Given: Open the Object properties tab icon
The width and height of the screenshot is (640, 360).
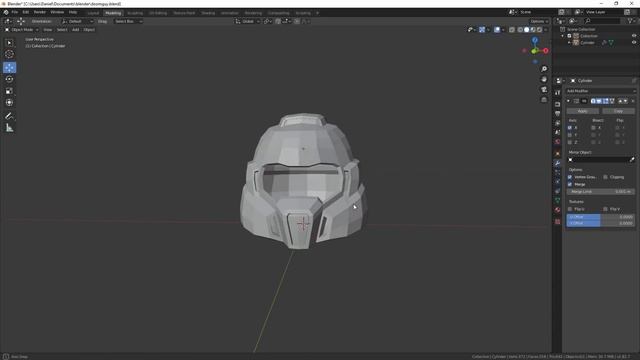Looking at the screenshot, I should click(558, 153).
